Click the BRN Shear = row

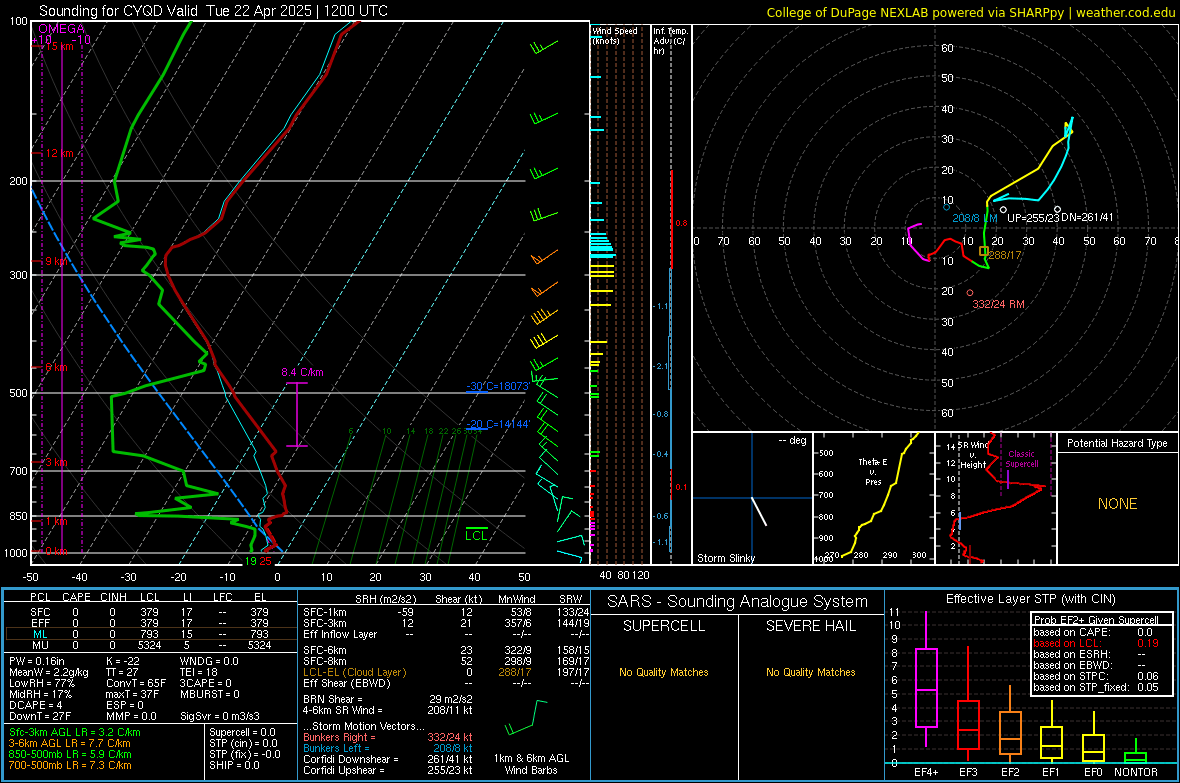pos(388,699)
